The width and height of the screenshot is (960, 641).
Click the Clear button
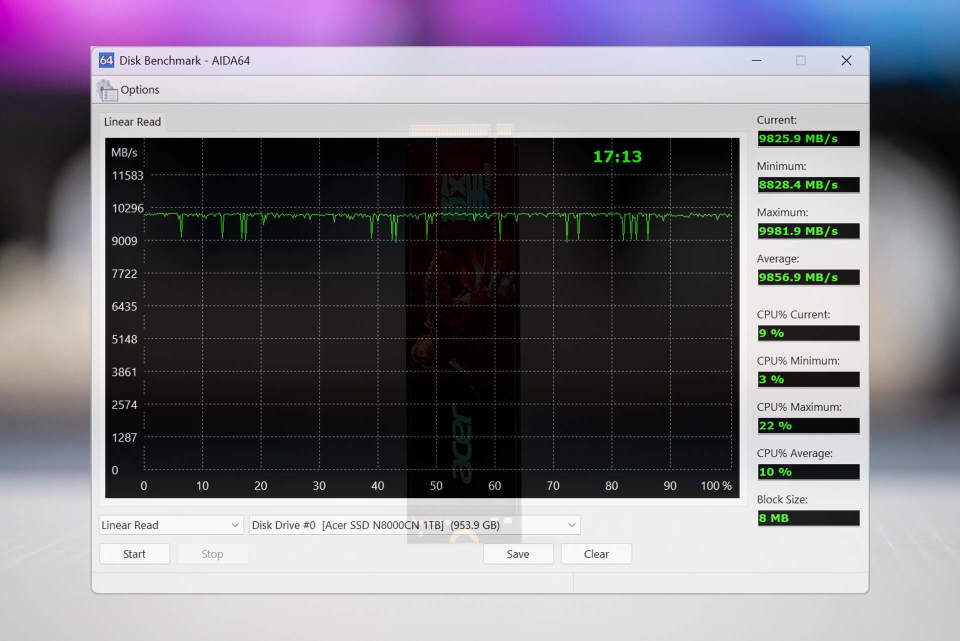click(x=596, y=554)
